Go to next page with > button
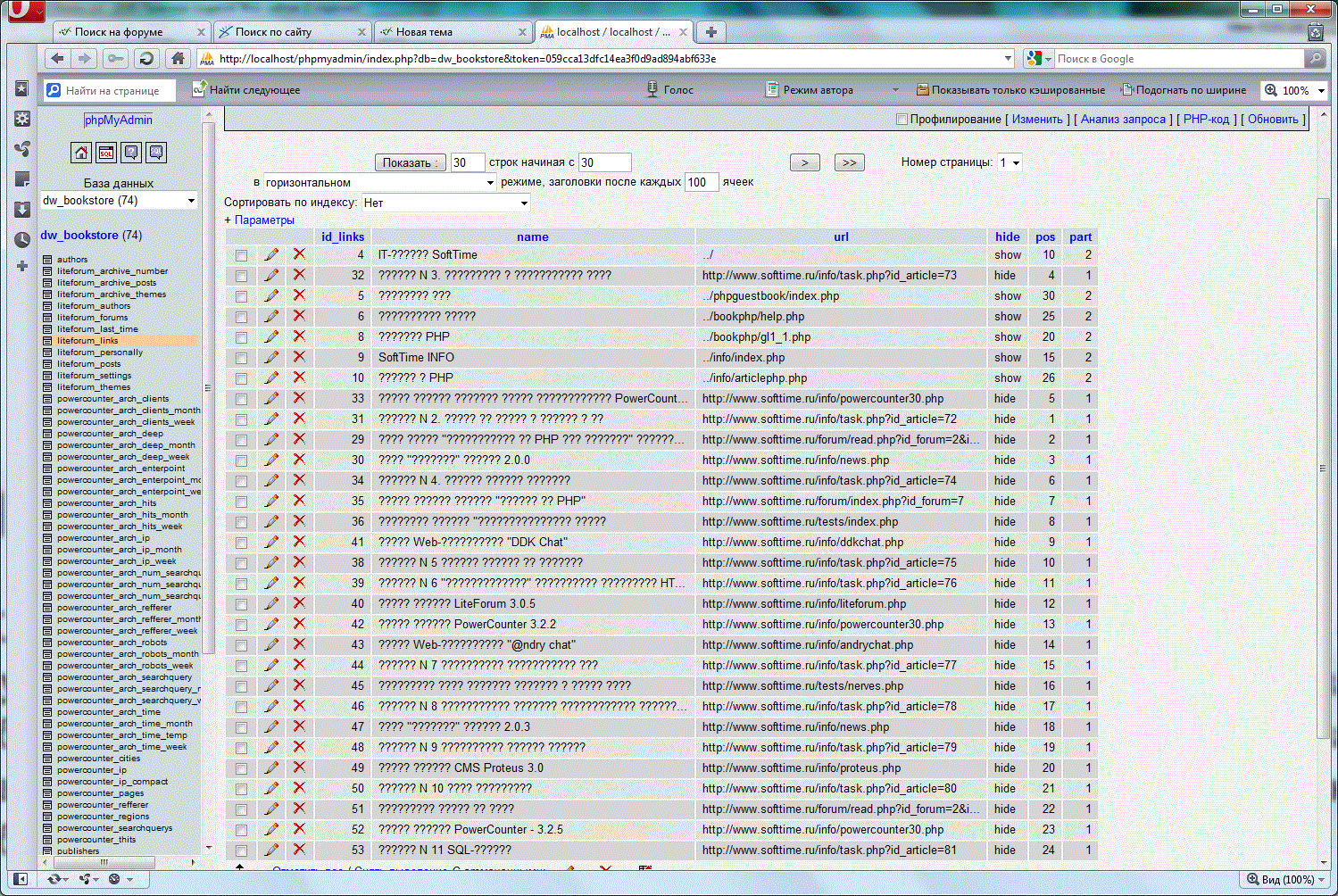Image resolution: width=1338 pixels, height=896 pixels. [x=805, y=162]
